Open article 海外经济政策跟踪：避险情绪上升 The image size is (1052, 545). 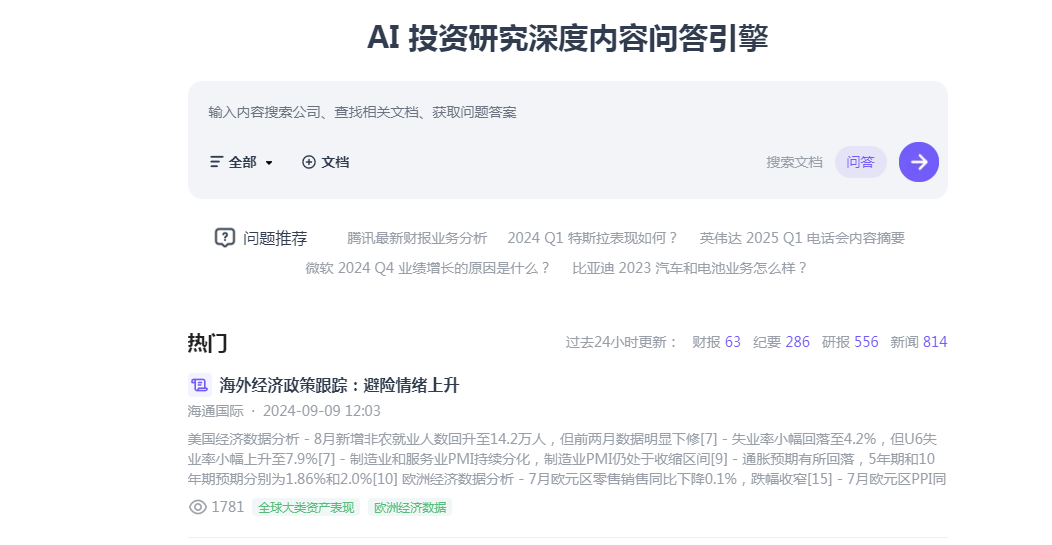[x=339, y=385]
